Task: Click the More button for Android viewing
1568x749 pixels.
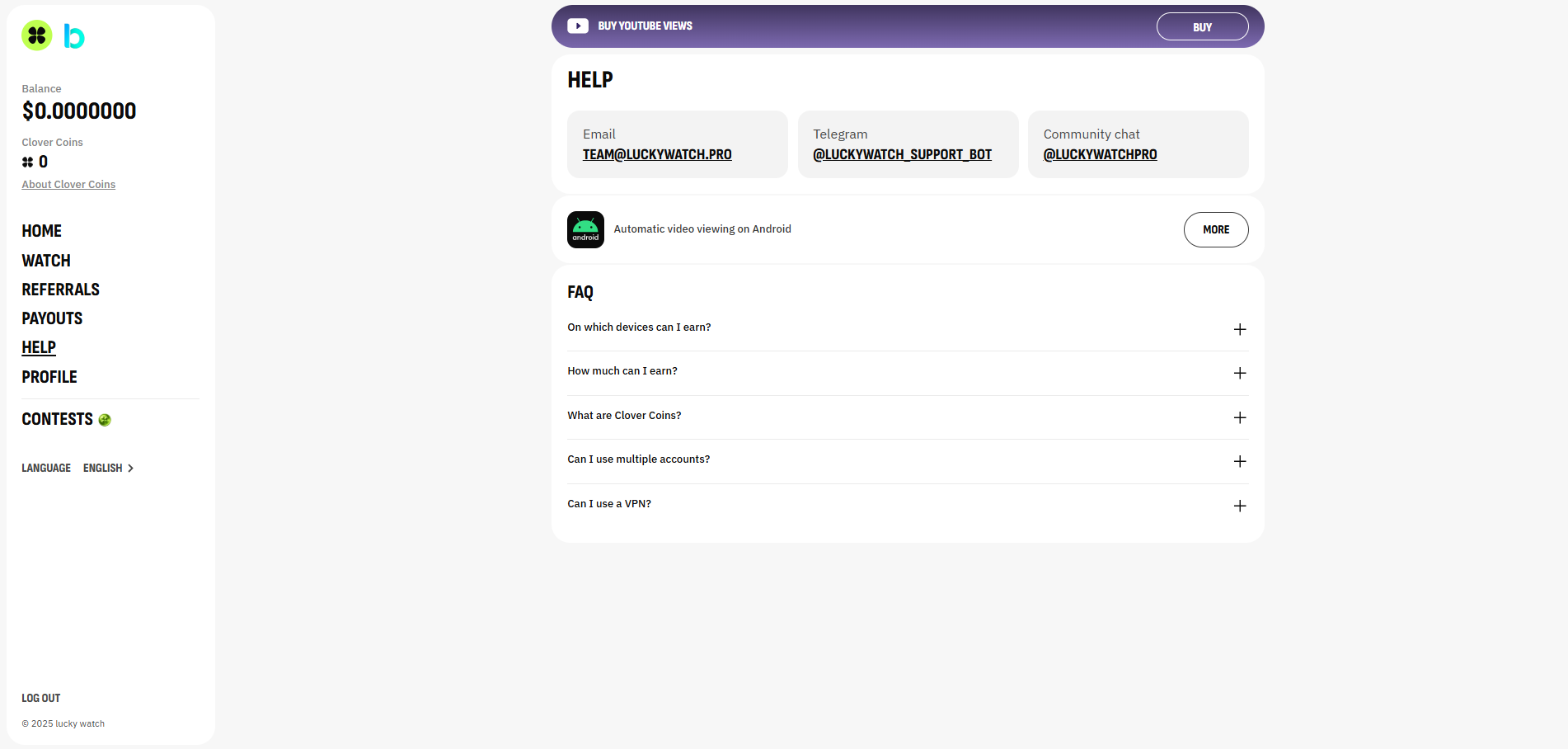Action: click(1215, 229)
